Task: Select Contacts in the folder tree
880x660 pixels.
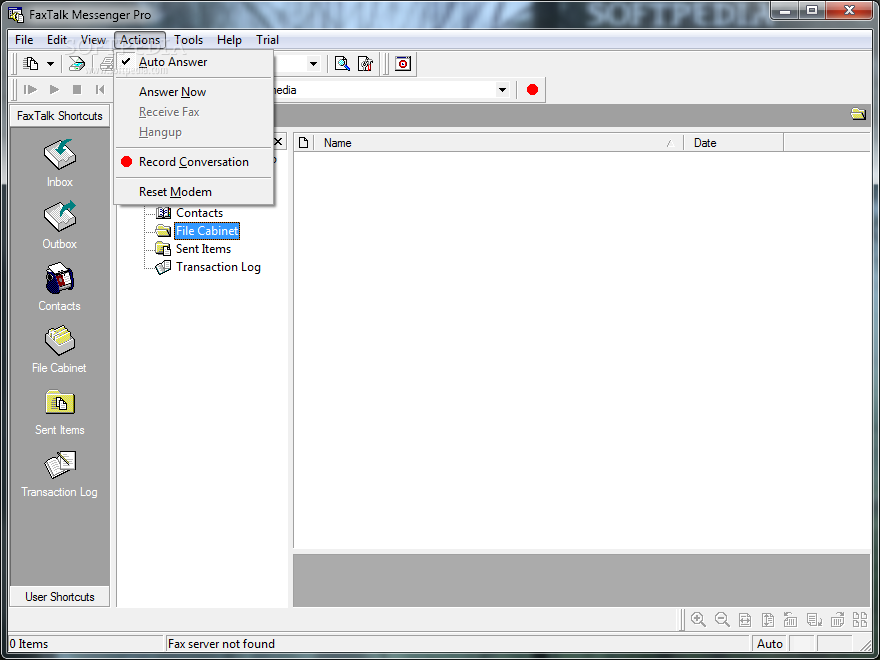Action: (199, 213)
